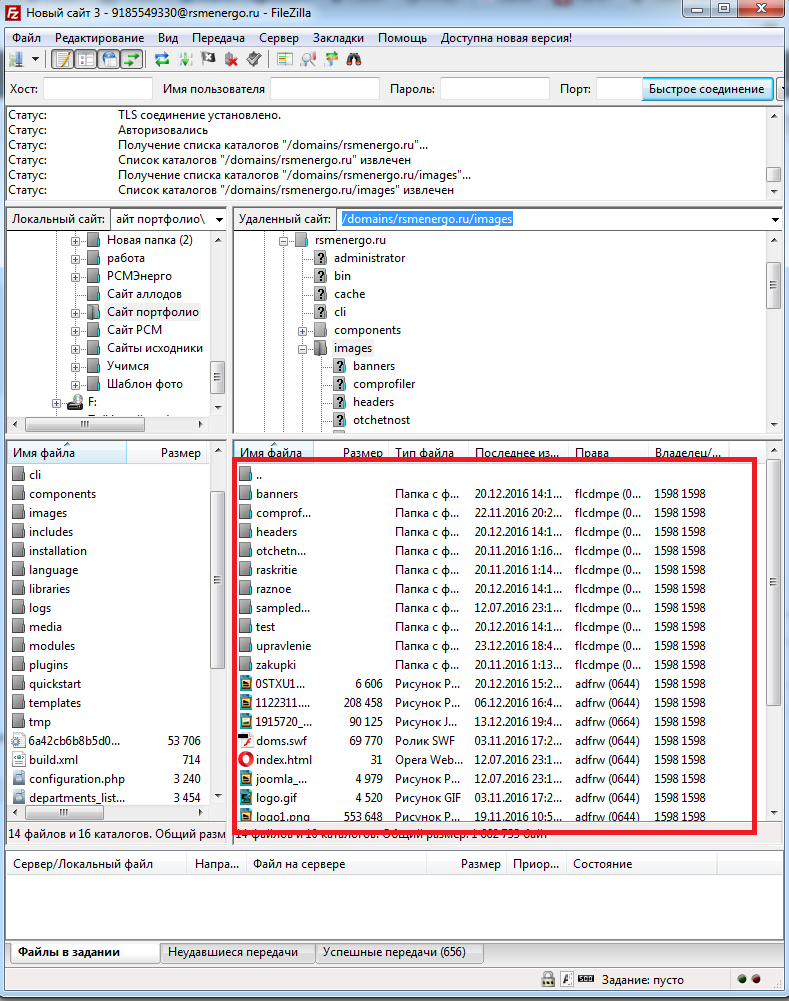Screen dimensions: 789x1001
Task: Expand Сайт РСМ folder in local tree
Action: 75,331
